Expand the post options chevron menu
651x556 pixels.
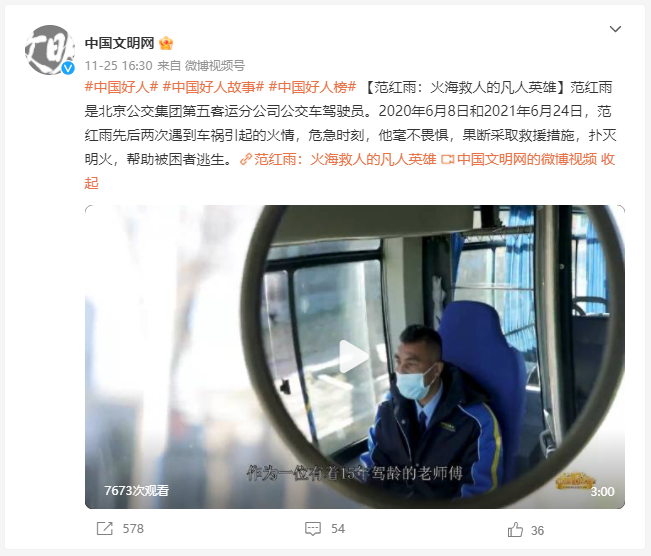click(x=615, y=29)
